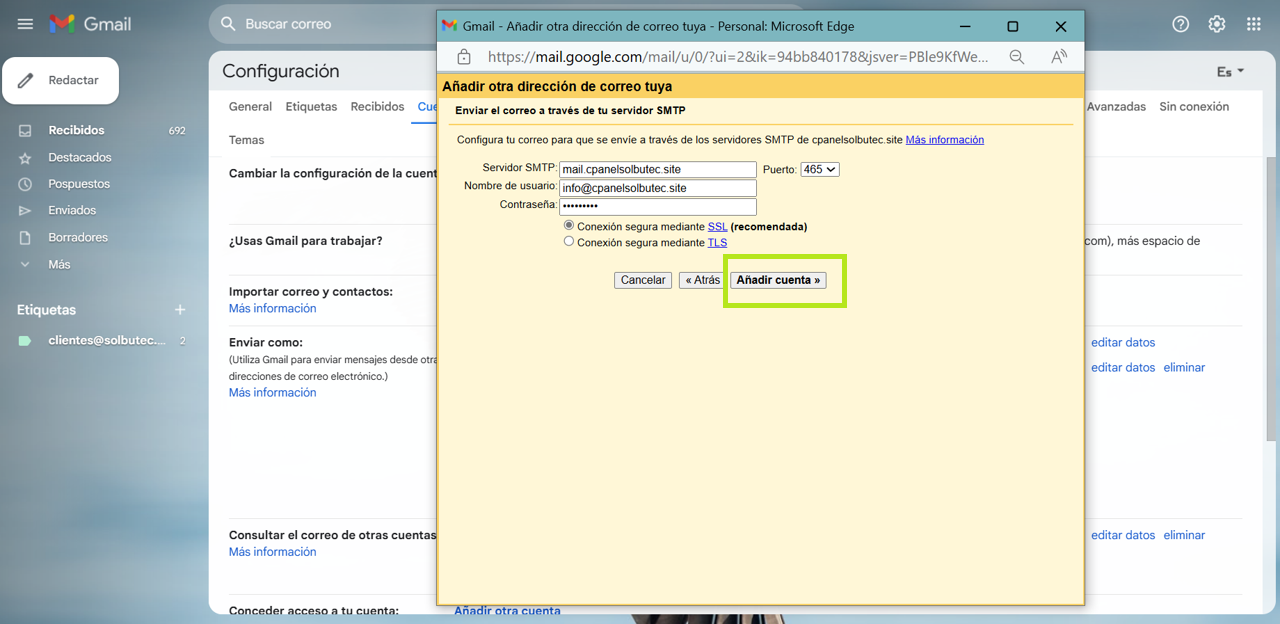View site information lock icon
1280x624 pixels.
pos(464,57)
